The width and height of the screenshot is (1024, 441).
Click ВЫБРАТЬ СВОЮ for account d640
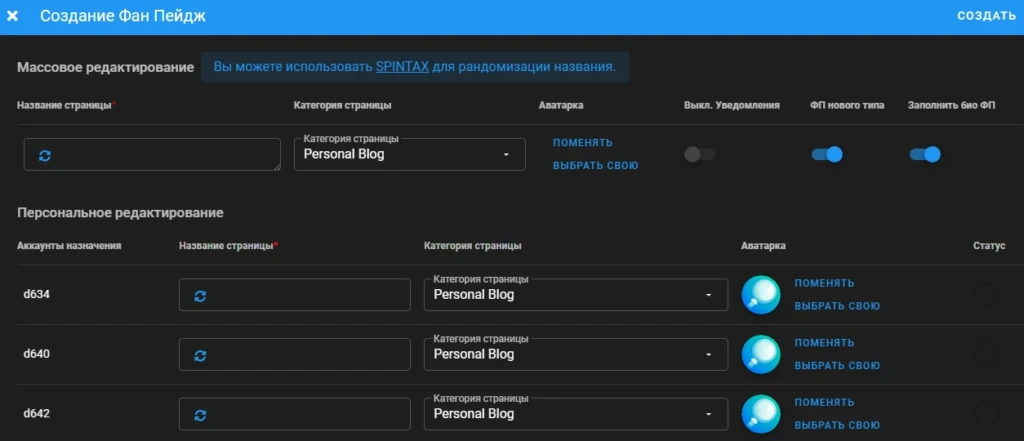point(837,366)
